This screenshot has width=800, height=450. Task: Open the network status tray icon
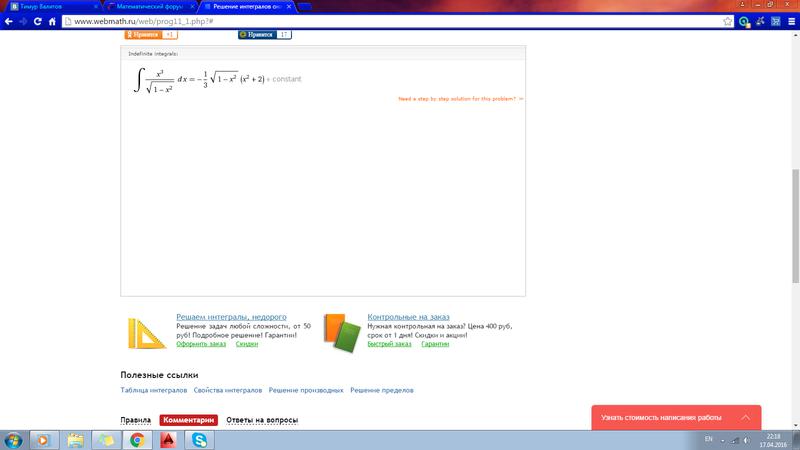click(x=735, y=440)
